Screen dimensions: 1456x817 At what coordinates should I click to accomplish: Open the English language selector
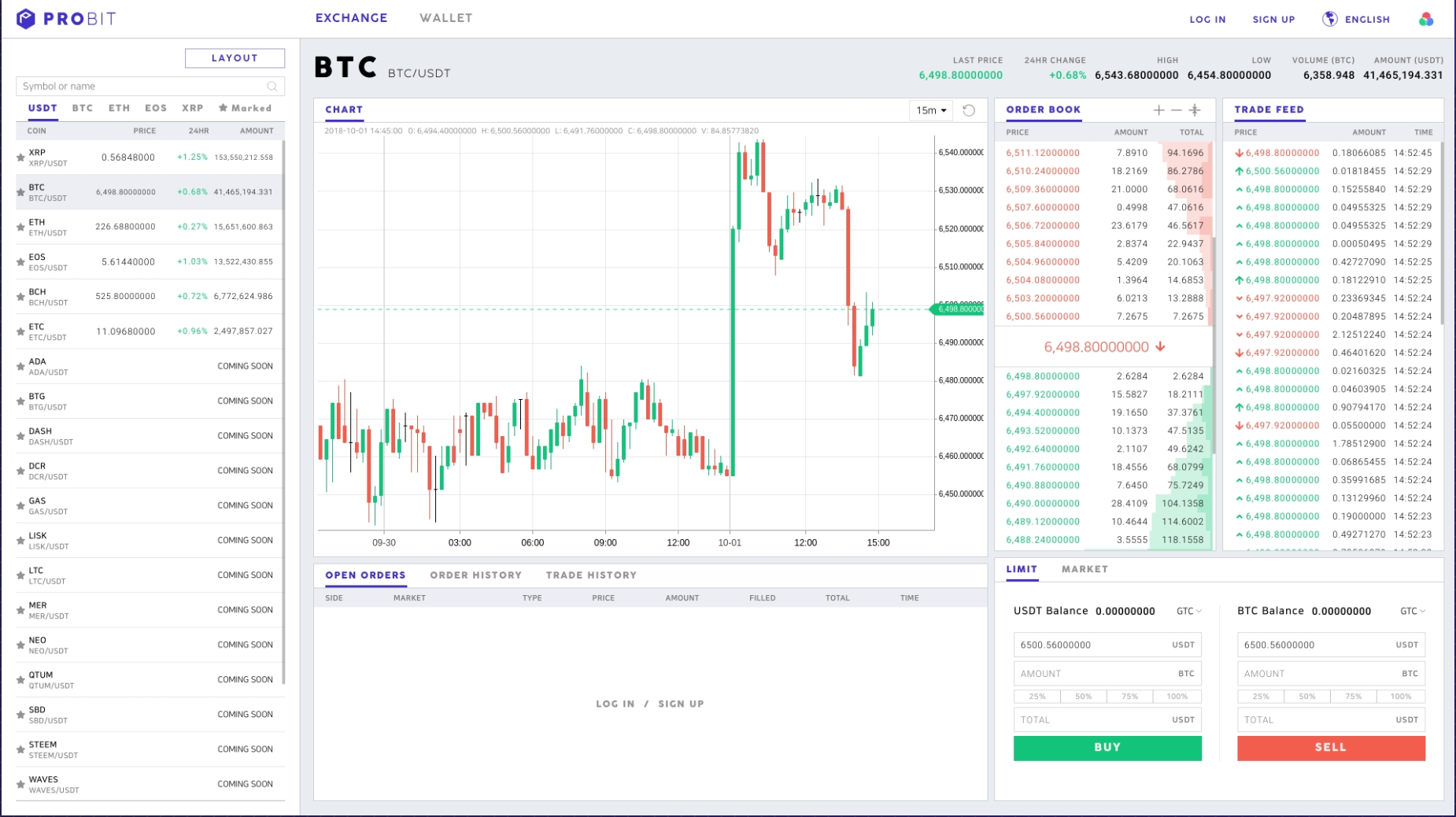coord(1367,20)
